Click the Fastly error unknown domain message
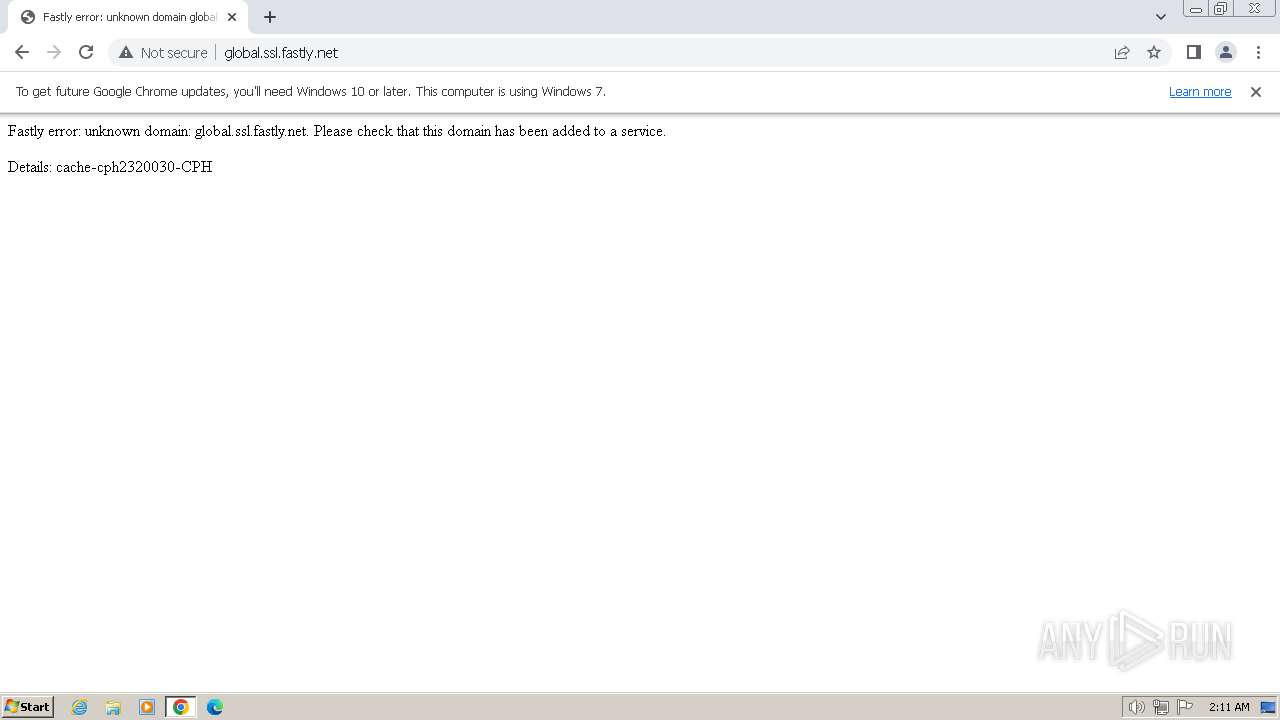Viewport: 1280px width, 720px height. (x=337, y=131)
